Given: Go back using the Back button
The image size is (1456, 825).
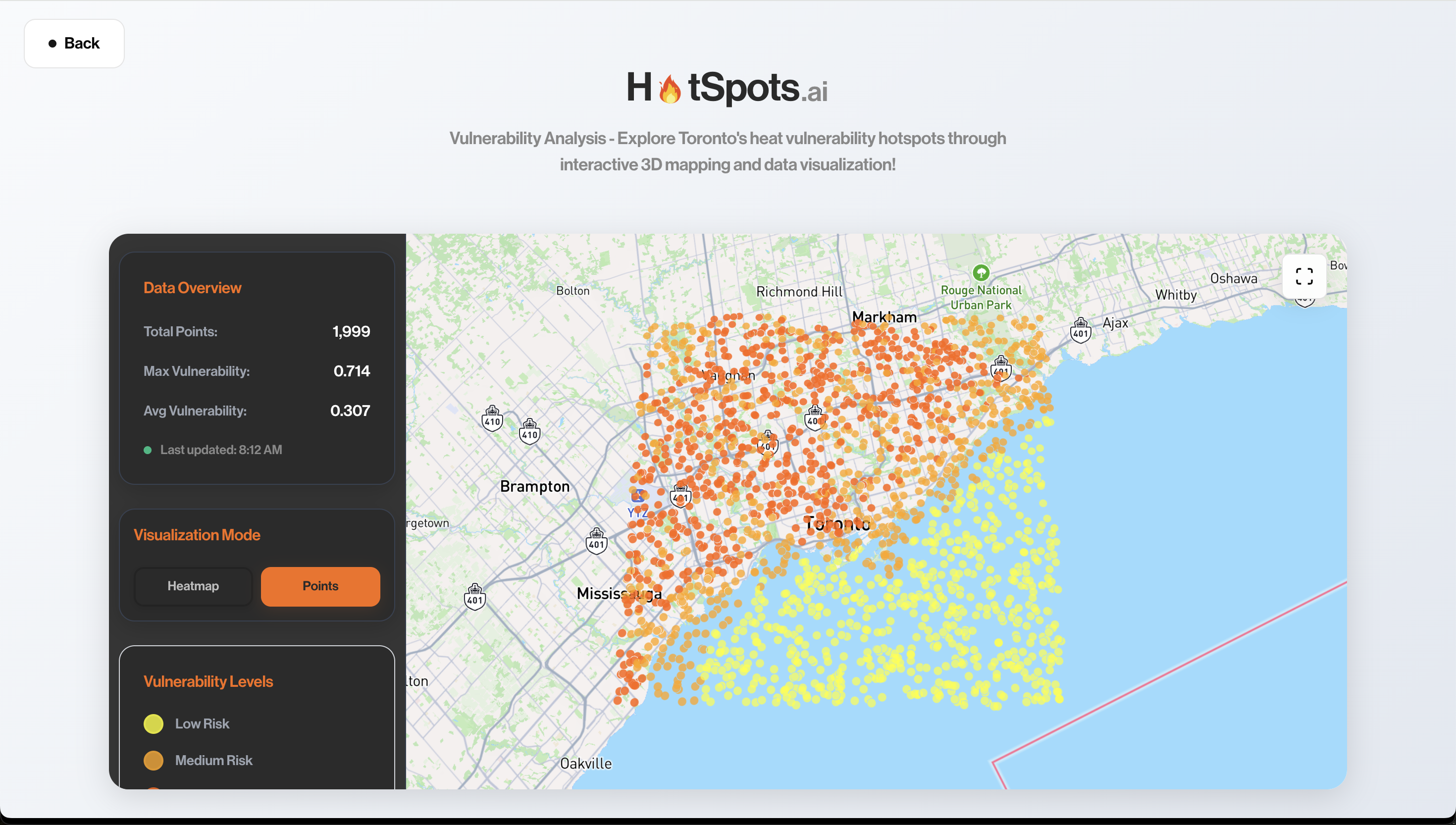Looking at the screenshot, I should pos(74,44).
